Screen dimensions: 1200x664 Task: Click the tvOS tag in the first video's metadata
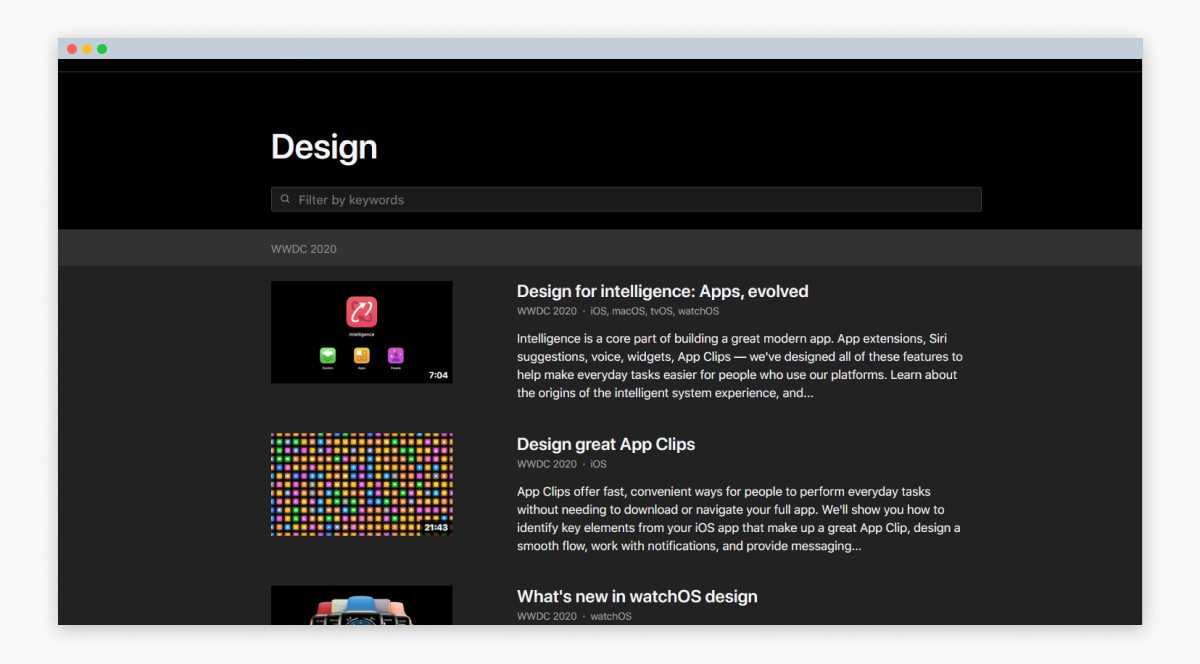pyautogui.click(x=661, y=311)
